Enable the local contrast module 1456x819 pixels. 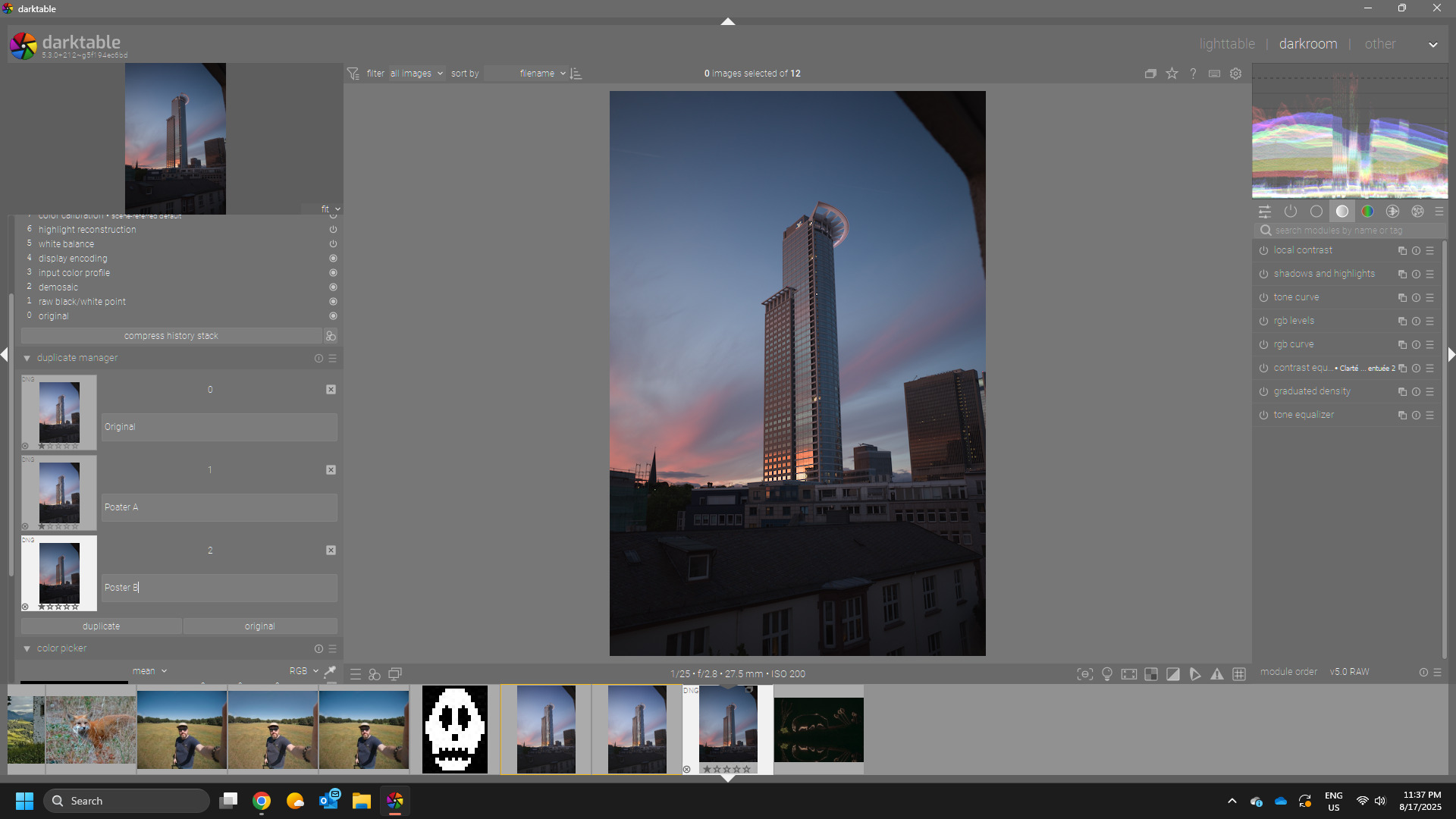[1263, 250]
